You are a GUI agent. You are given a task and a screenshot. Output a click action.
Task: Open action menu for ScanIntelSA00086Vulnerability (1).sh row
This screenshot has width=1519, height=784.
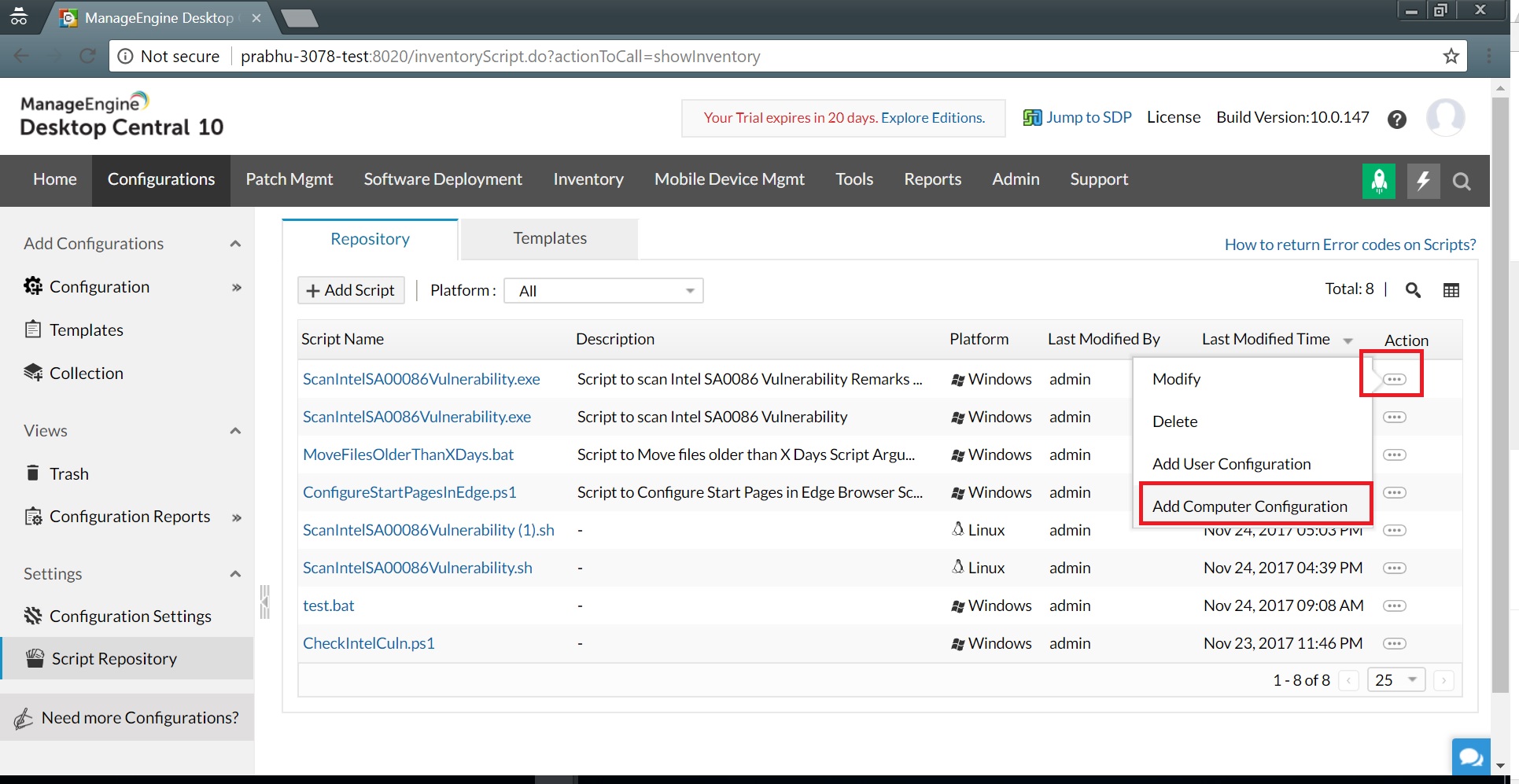1395,530
